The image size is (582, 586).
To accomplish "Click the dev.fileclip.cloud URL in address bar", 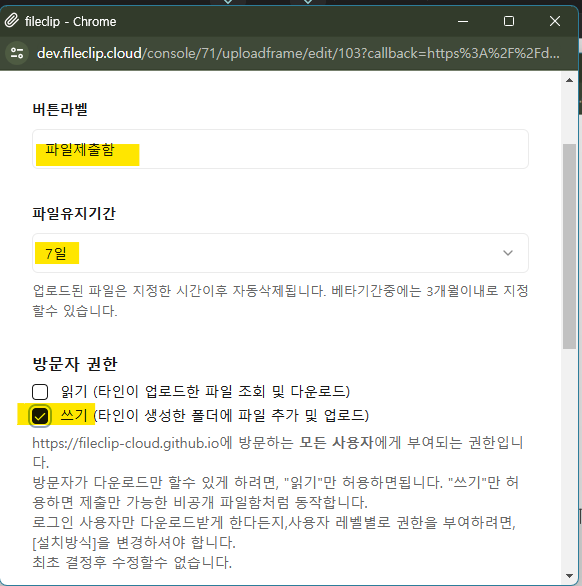I will tap(298, 53).
